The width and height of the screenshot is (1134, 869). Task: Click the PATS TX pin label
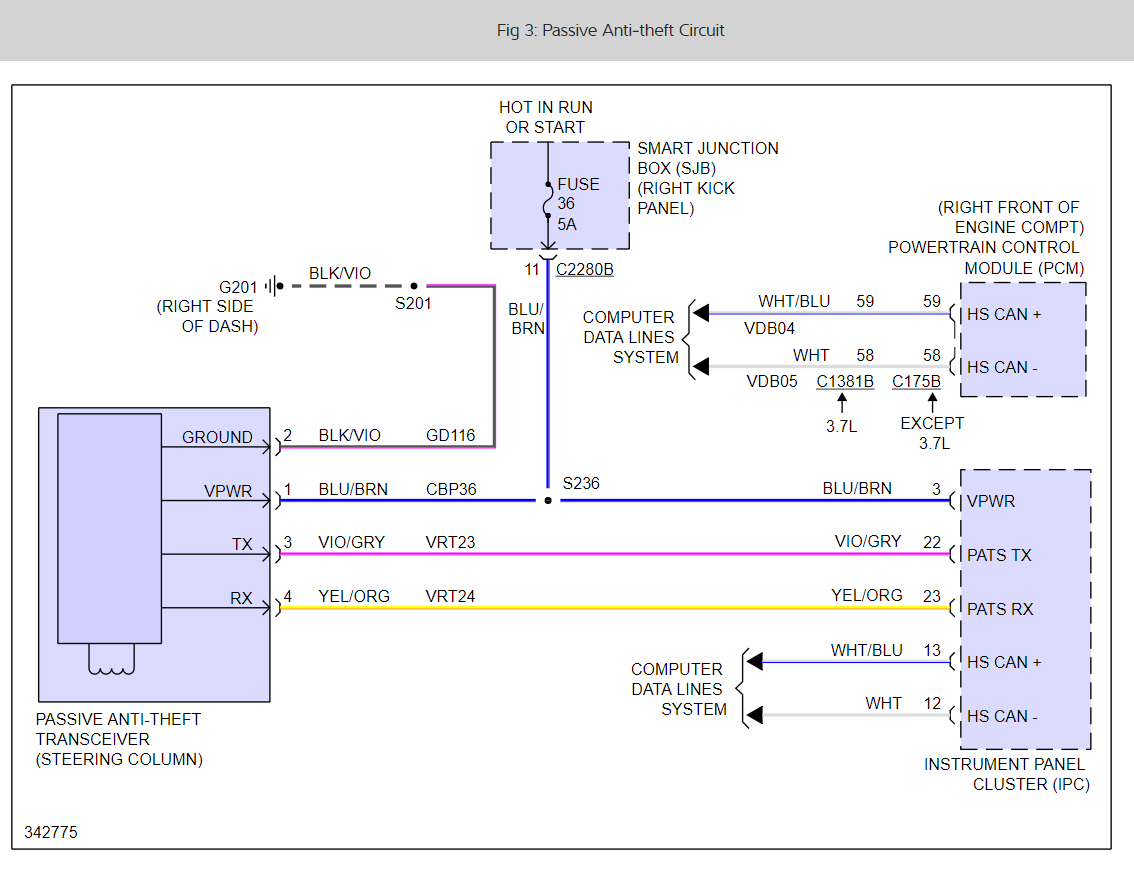pyautogui.click(x=999, y=555)
